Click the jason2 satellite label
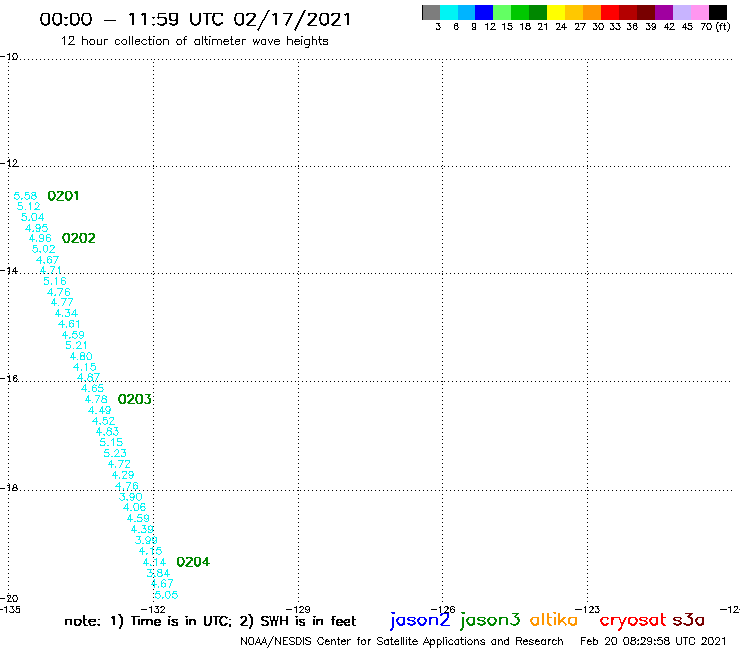Viewport: 740px width, 650px height. tap(420, 620)
